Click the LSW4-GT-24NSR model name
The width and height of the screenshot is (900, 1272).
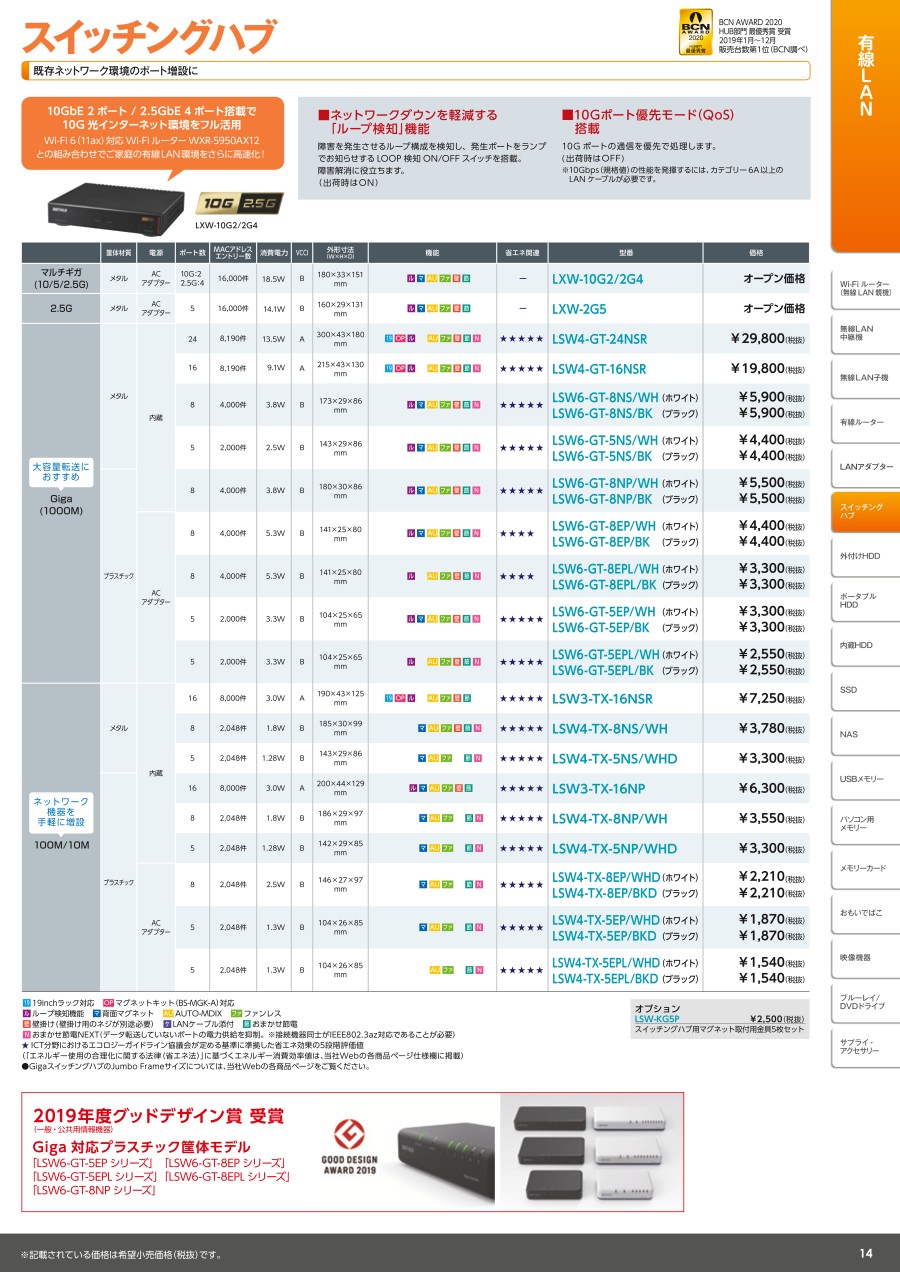click(x=599, y=340)
